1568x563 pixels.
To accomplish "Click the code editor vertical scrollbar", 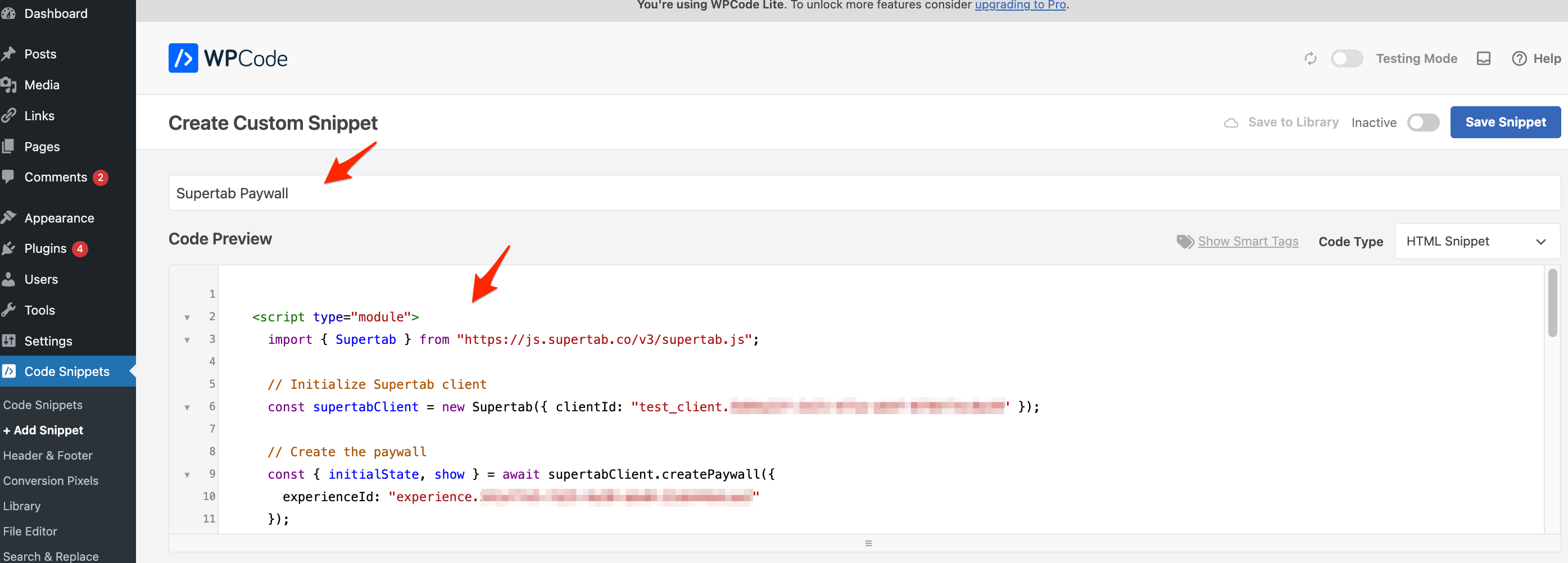I will pyautogui.click(x=1552, y=302).
